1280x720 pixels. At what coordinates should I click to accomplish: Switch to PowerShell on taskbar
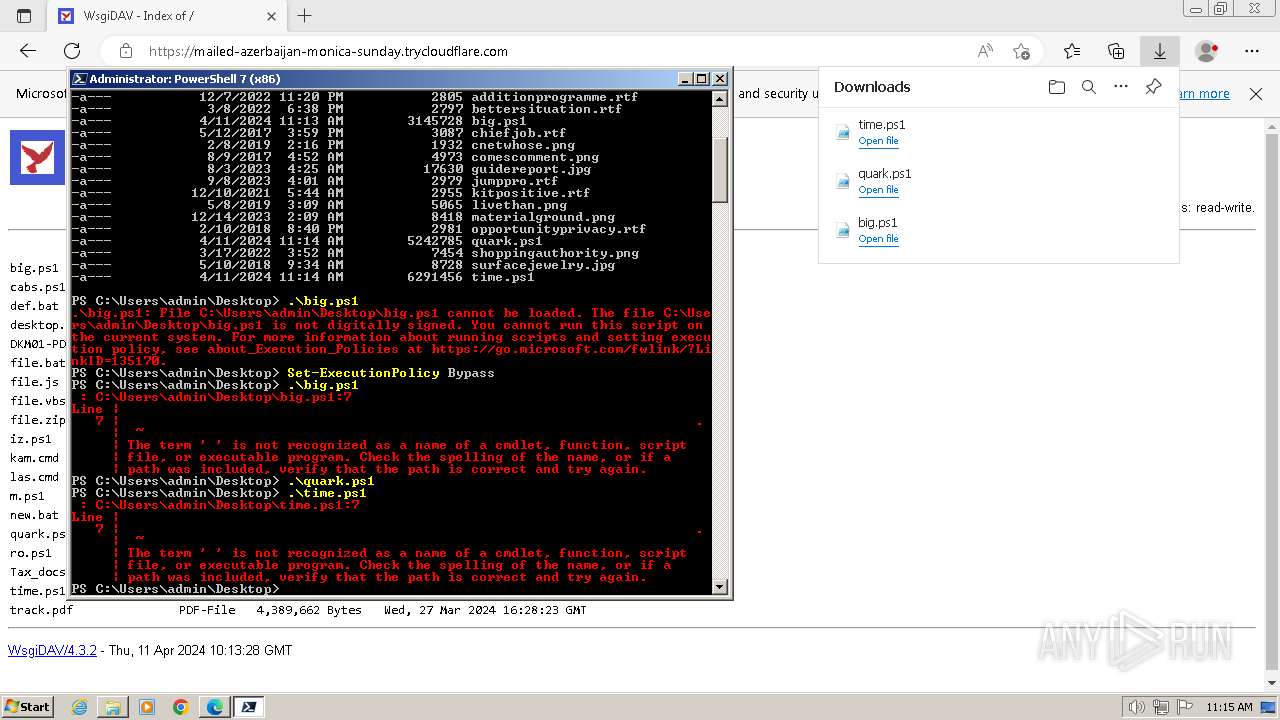click(249, 707)
